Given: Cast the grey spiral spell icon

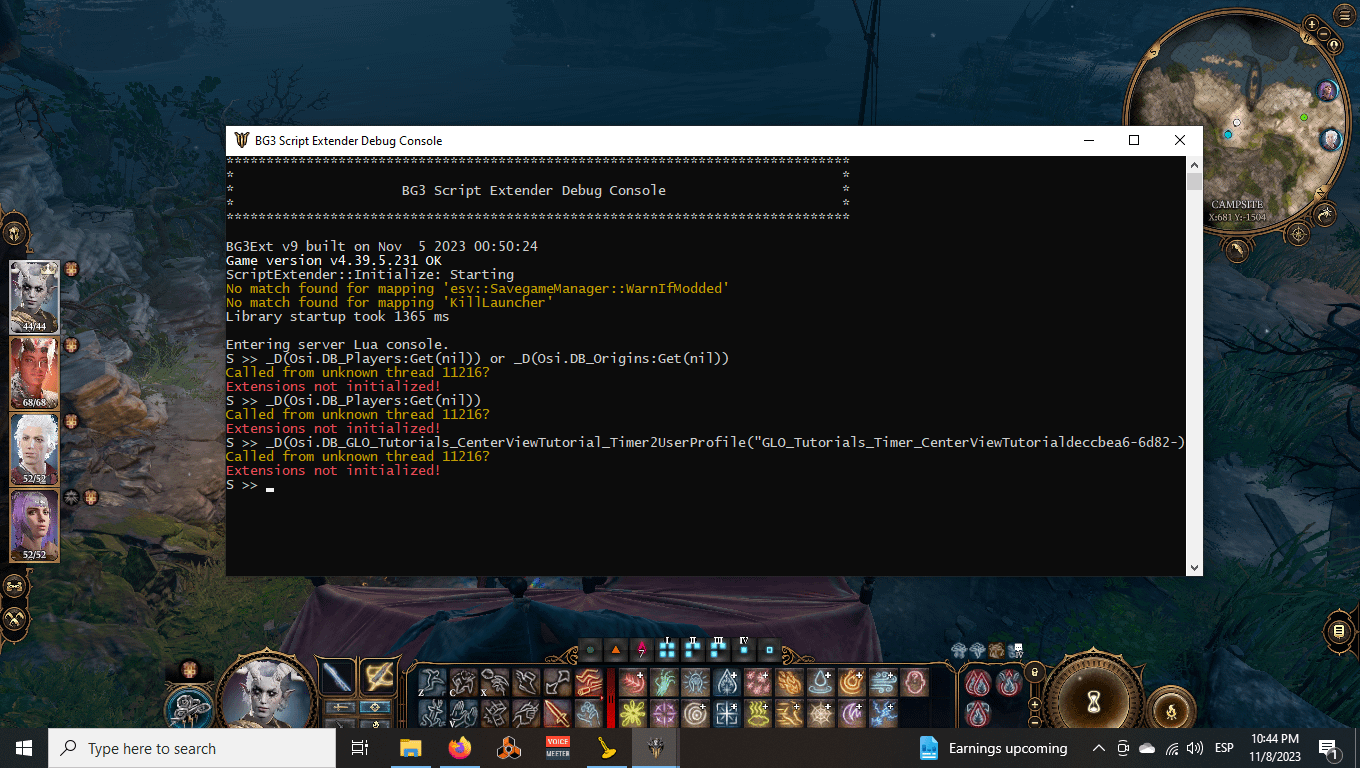Looking at the screenshot, I should click(x=696, y=713).
